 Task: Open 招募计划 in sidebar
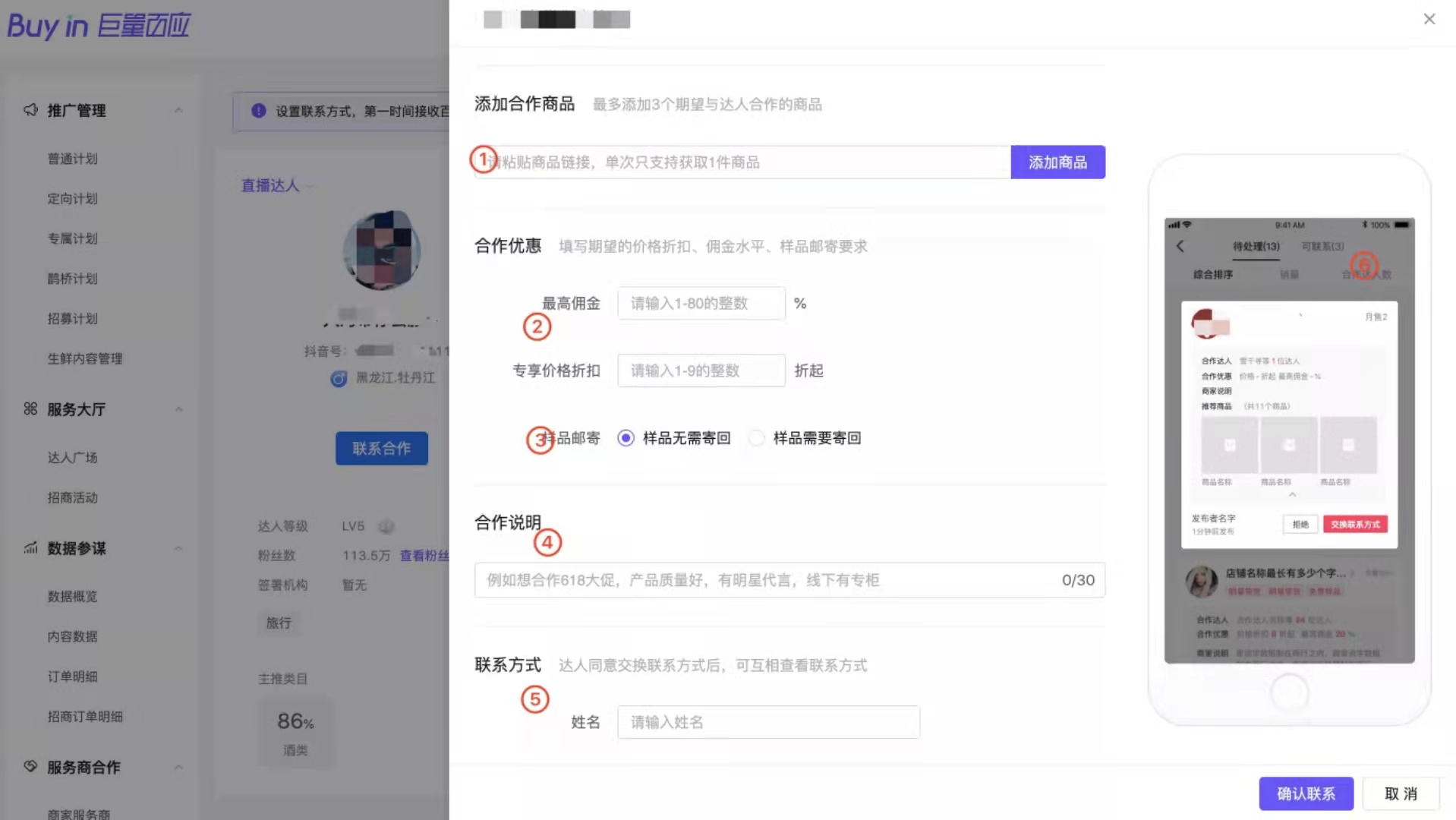point(72,319)
